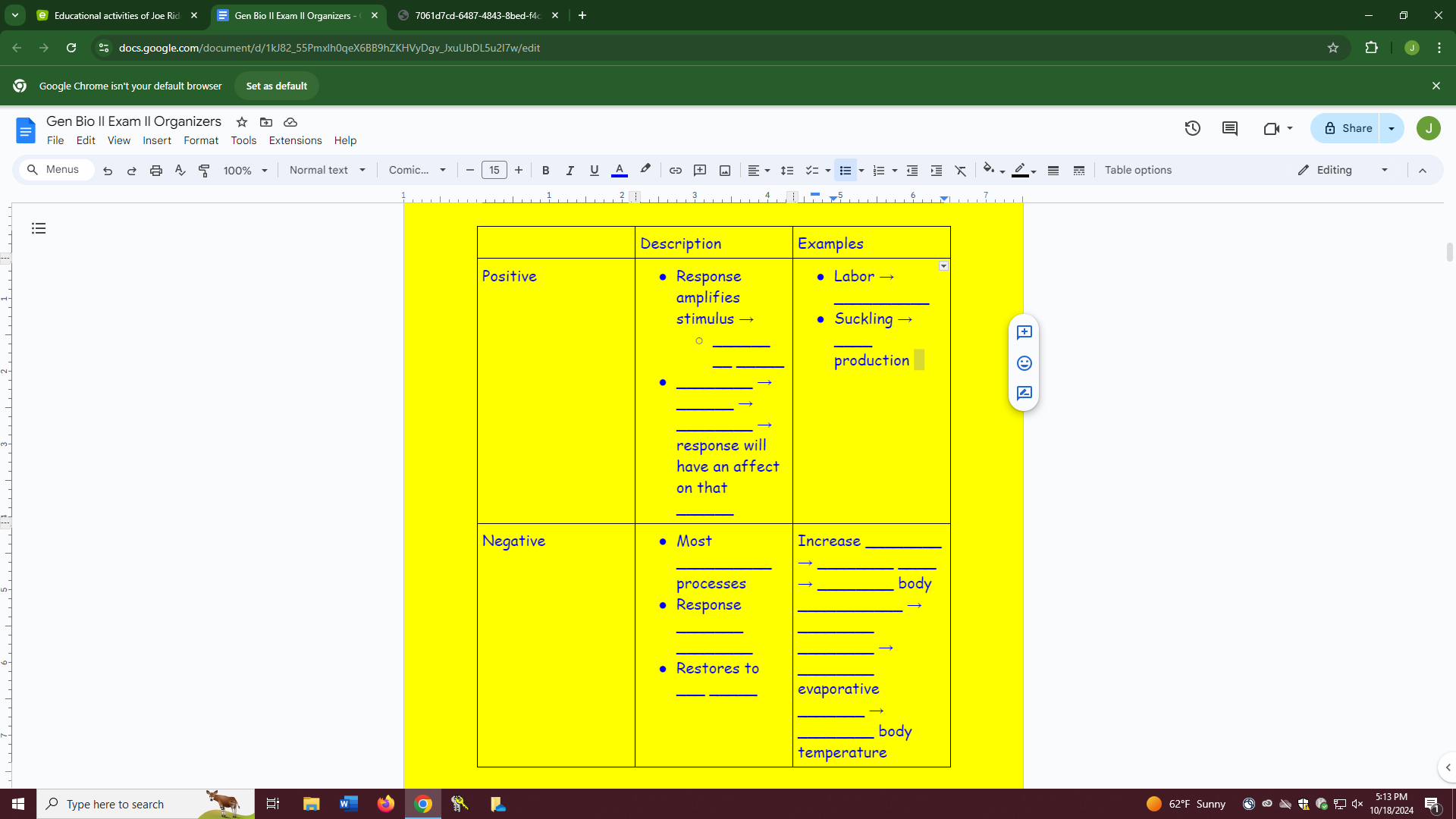1456x819 pixels.
Task: Click the insert link icon
Action: pos(675,171)
